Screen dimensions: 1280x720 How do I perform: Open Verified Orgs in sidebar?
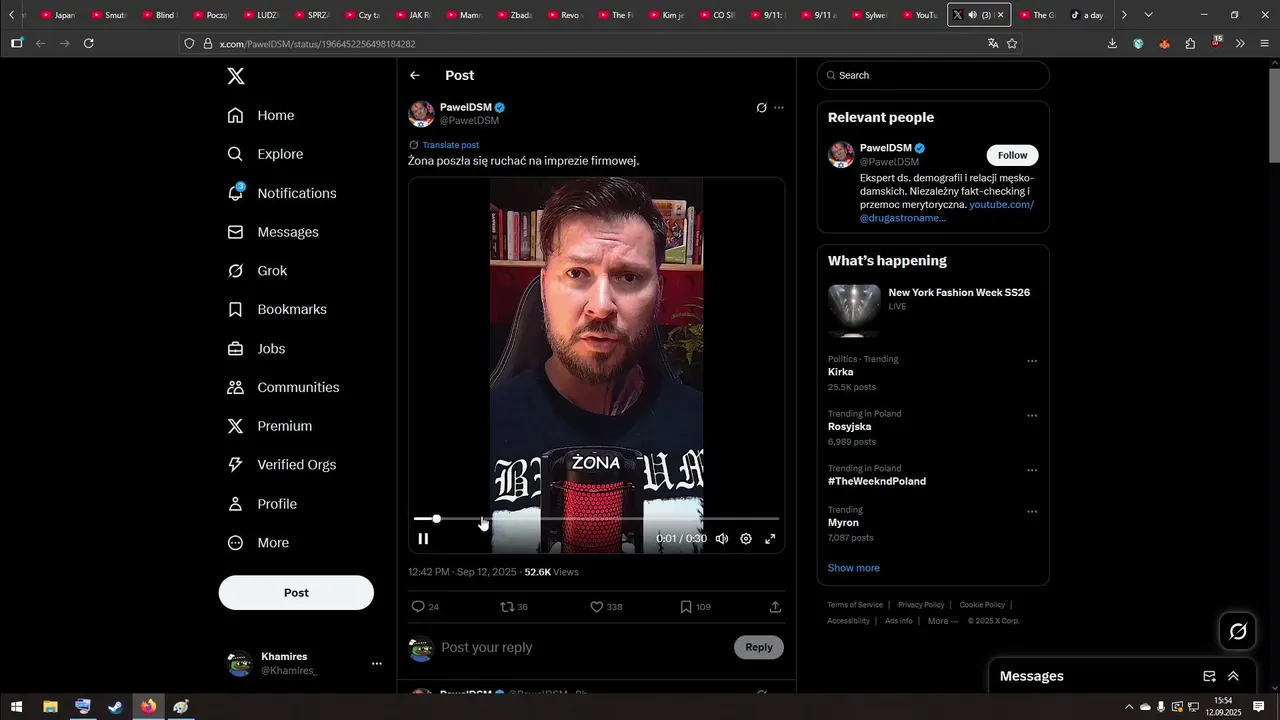(281, 465)
